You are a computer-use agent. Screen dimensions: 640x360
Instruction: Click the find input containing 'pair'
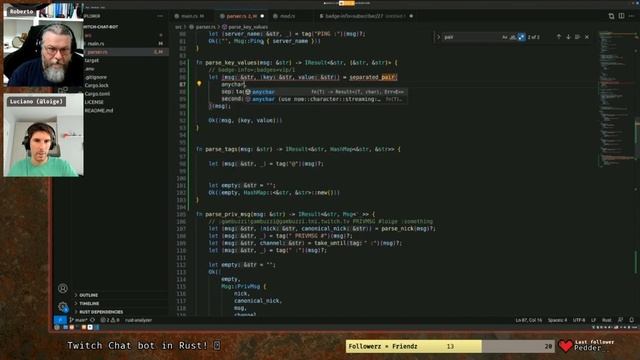click(x=471, y=37)
